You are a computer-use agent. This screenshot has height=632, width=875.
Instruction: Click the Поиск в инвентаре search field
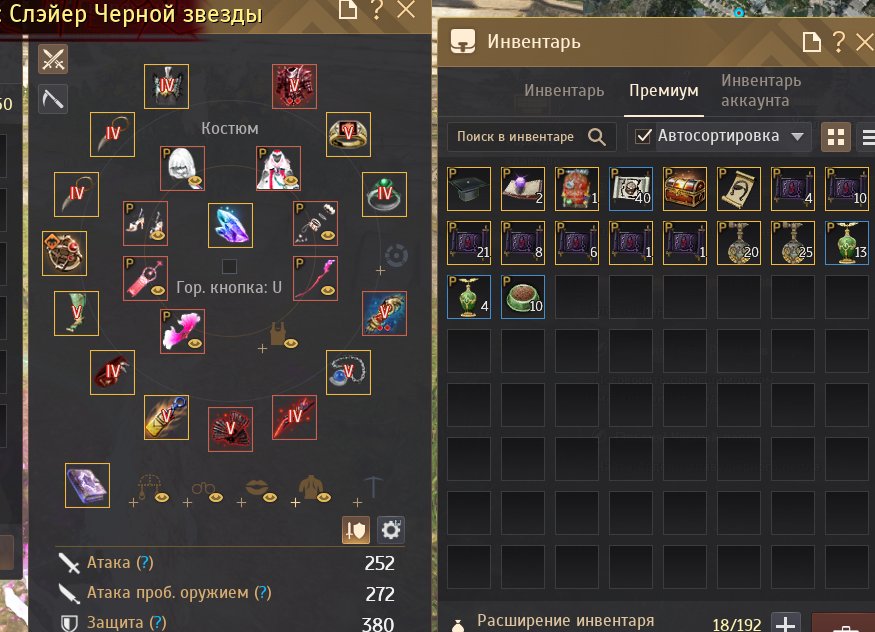pos(531,137)
